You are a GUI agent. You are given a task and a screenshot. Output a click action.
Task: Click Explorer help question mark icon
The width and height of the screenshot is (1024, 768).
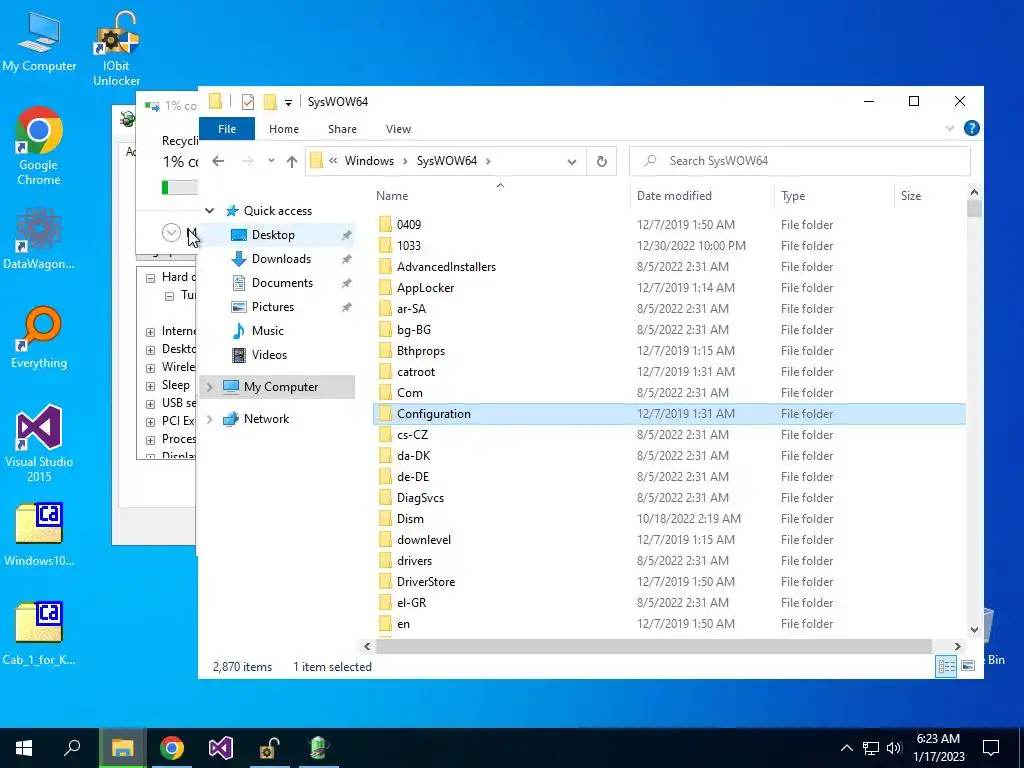971,128
